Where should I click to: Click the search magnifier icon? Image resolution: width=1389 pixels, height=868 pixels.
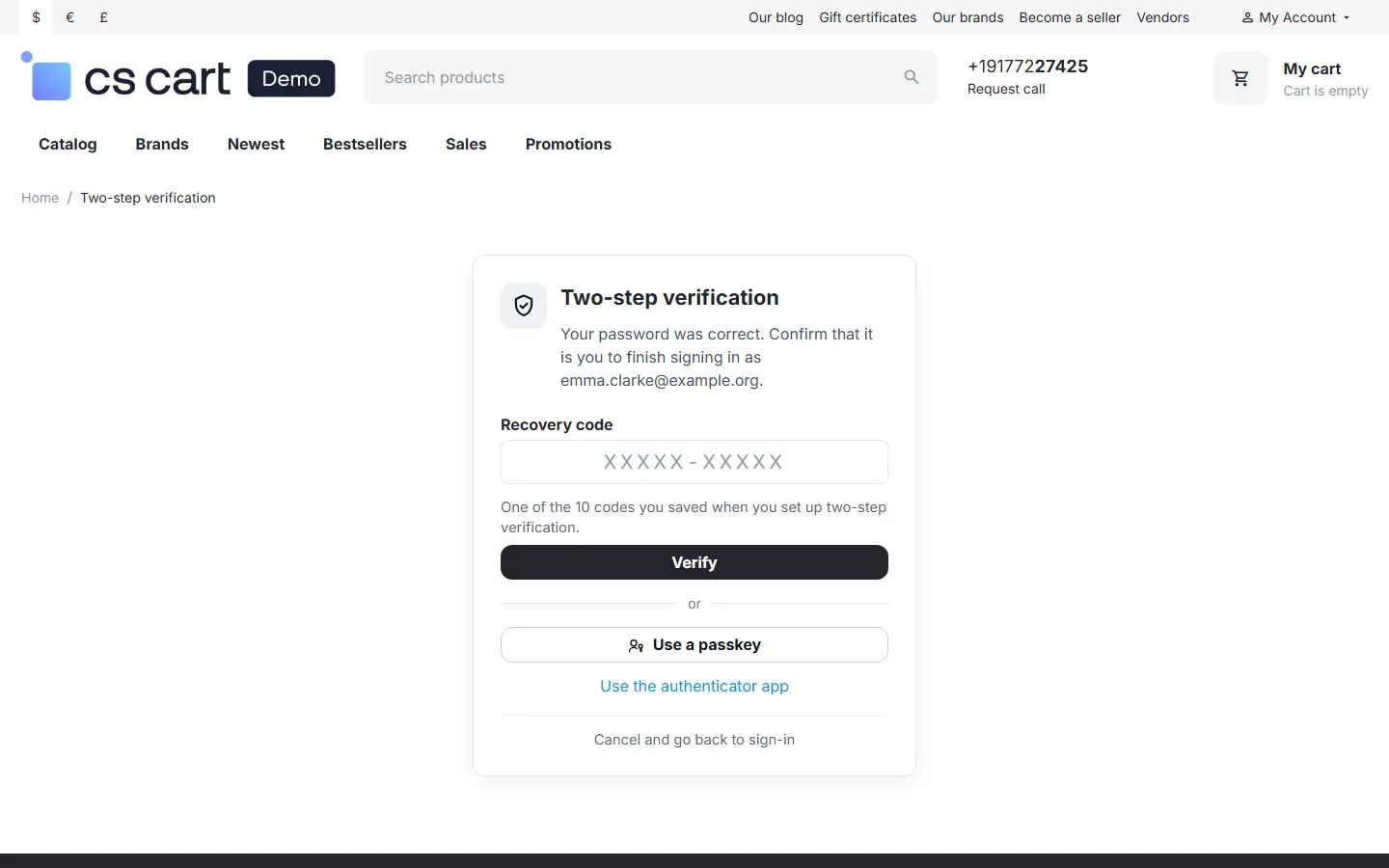(912, 77)
